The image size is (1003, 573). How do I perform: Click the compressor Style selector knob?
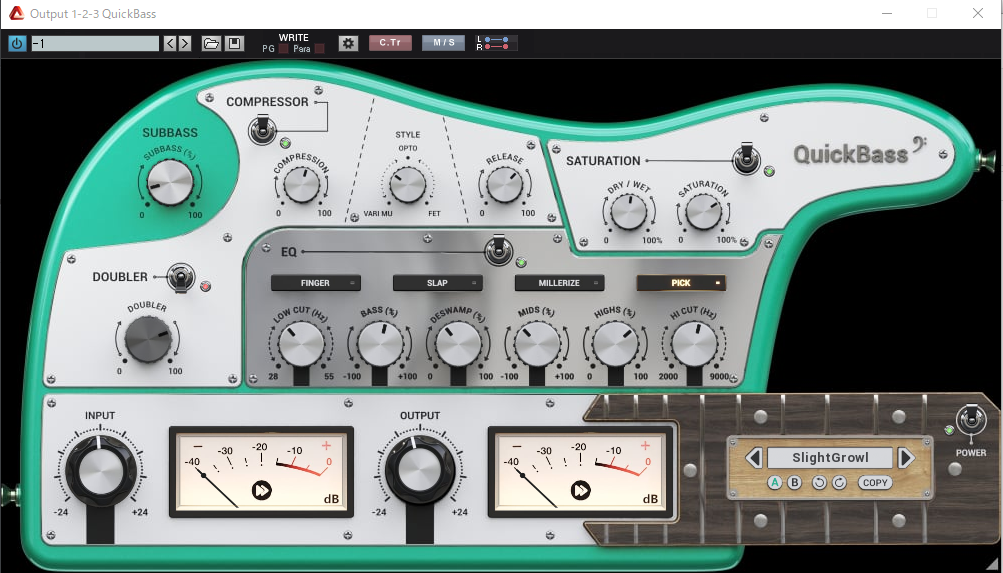pos(407,185)
